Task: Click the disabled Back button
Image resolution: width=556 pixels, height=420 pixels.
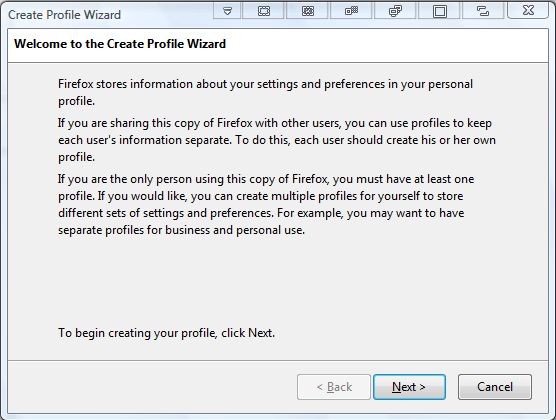Action: 334,387
